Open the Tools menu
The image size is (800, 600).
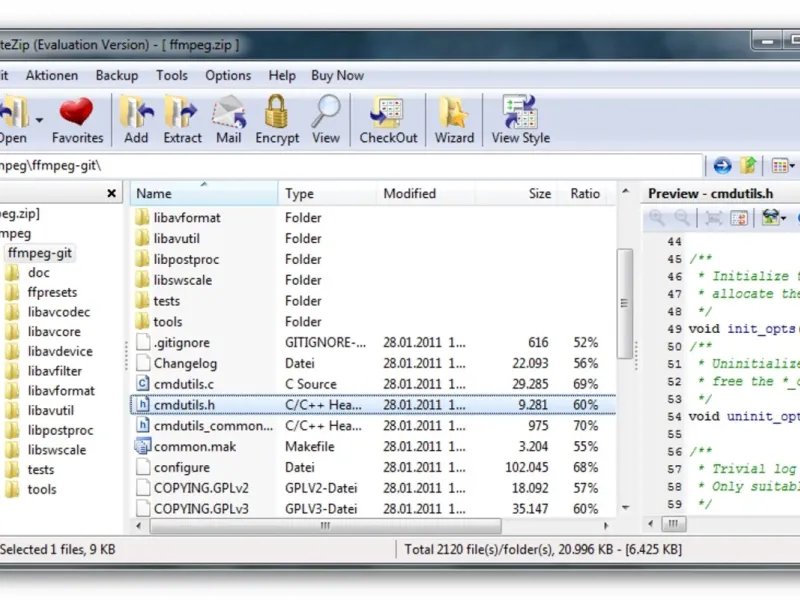172,76
